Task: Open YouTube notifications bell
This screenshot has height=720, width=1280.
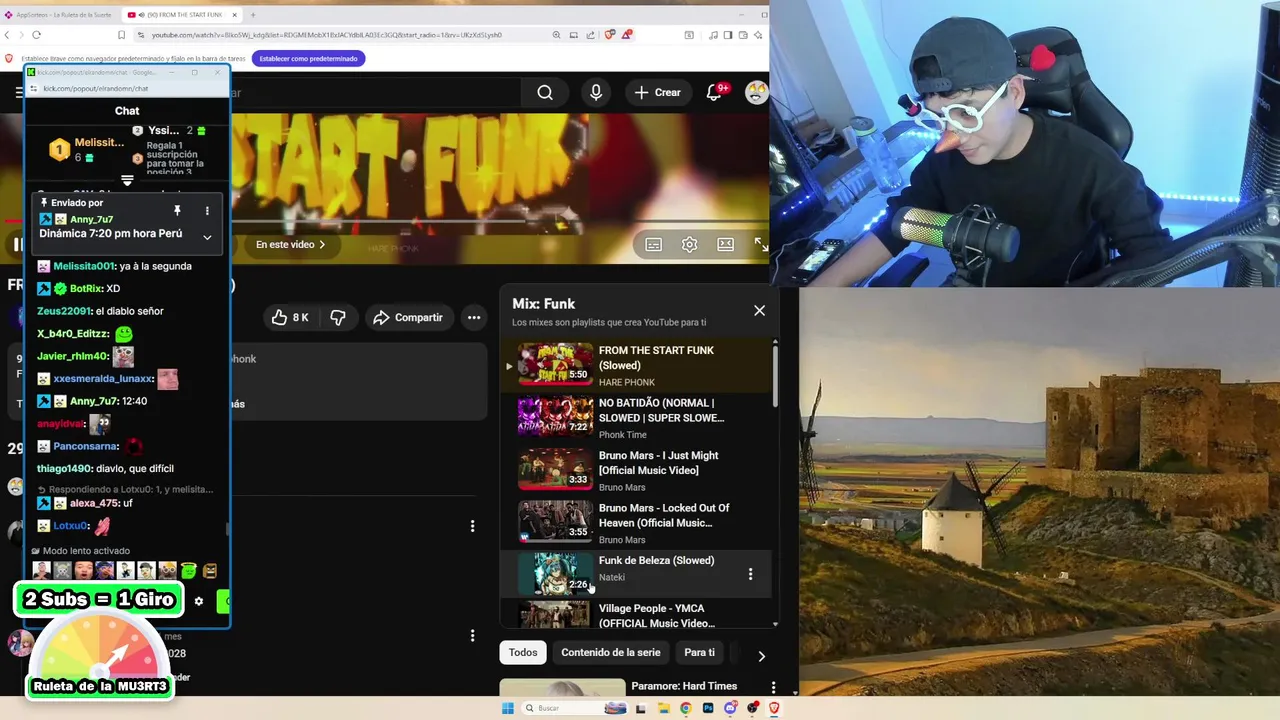Action: click(x=714, y=92)
